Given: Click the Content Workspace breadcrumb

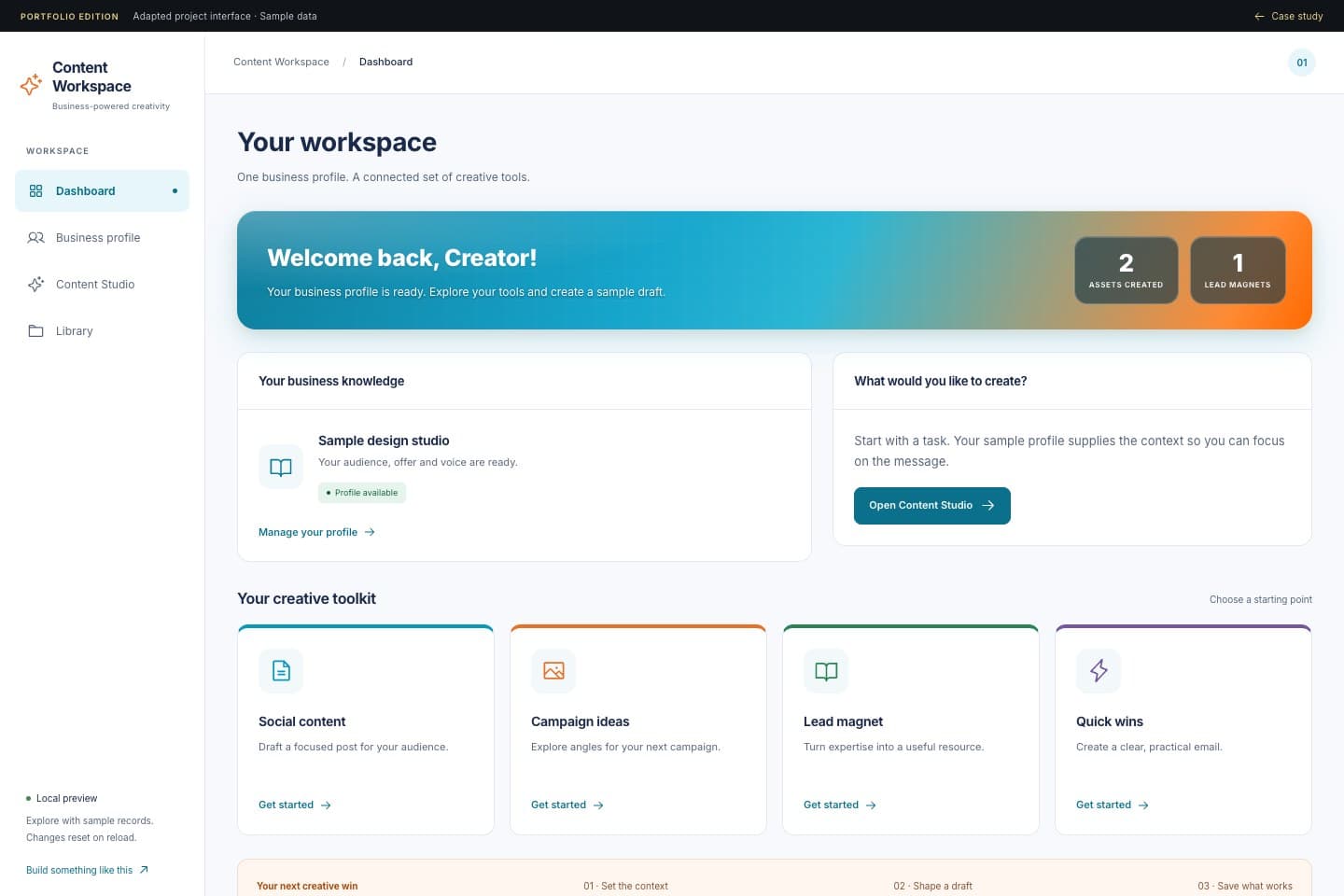Looking at the screenshot, I should coord(281,62).
